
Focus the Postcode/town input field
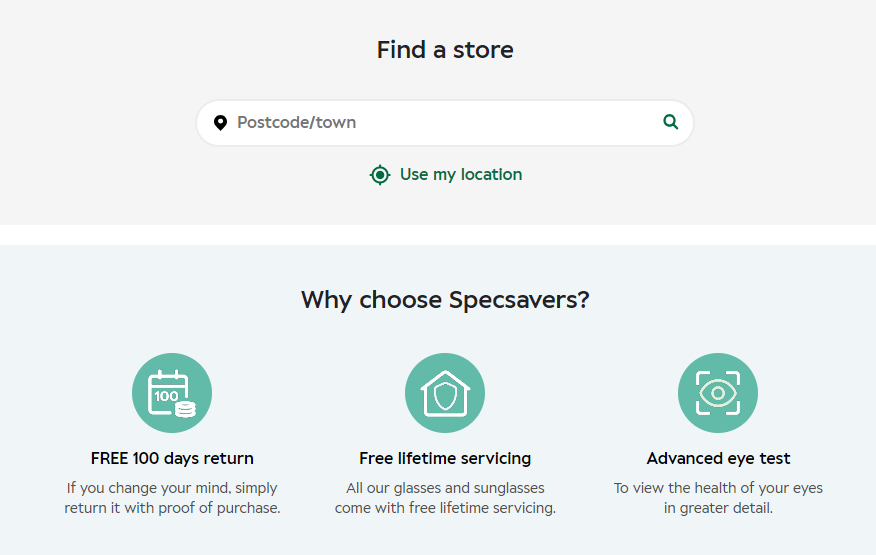[445, 123]
